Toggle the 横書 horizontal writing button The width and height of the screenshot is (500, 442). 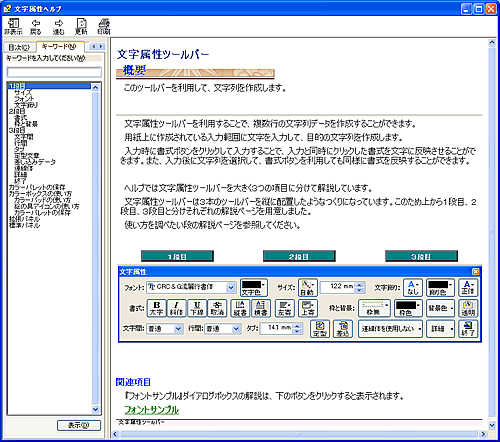click(261, 308)
